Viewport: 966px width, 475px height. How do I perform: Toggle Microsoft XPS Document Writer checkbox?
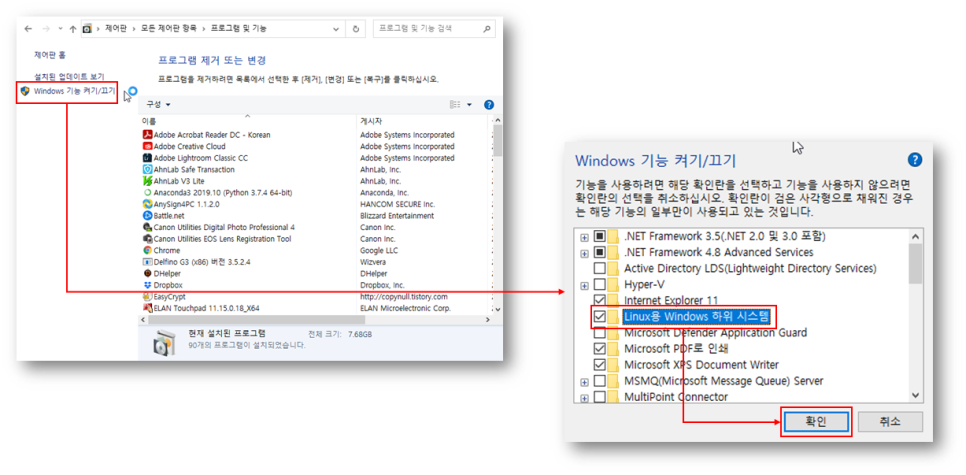[599, 365]
